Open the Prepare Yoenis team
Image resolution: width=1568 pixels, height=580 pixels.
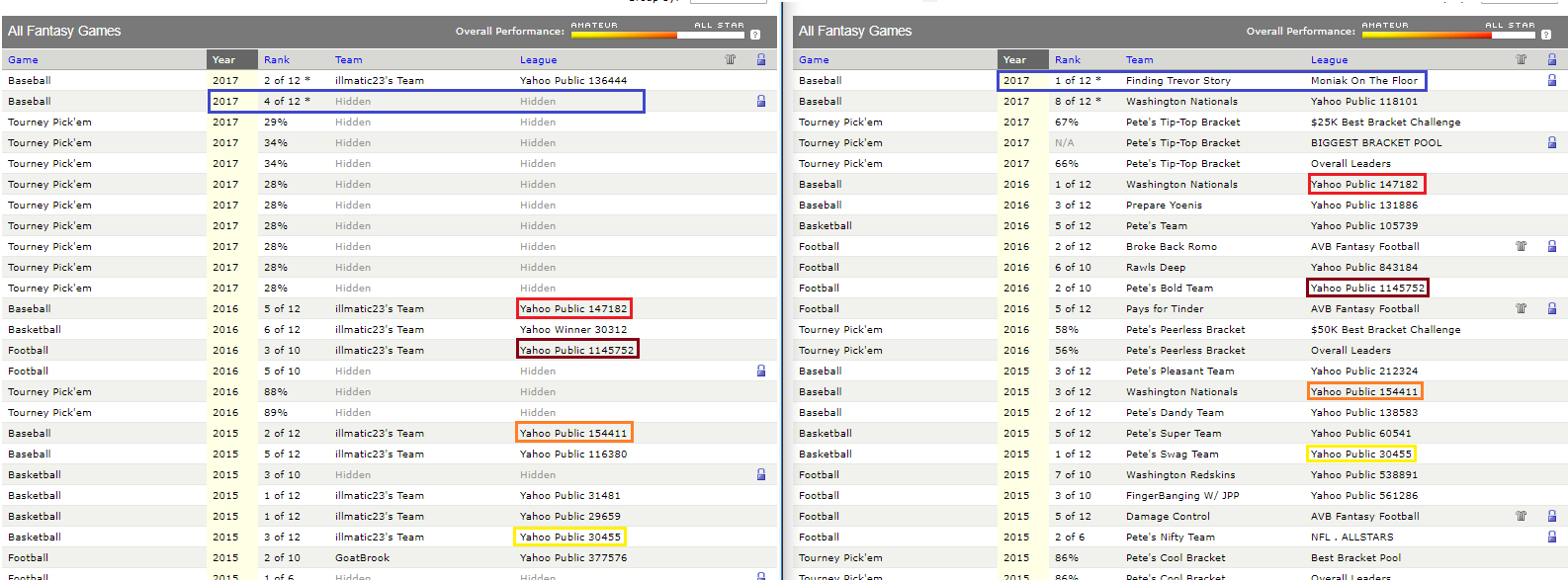pyautogui.click(x=1165, y=206)
